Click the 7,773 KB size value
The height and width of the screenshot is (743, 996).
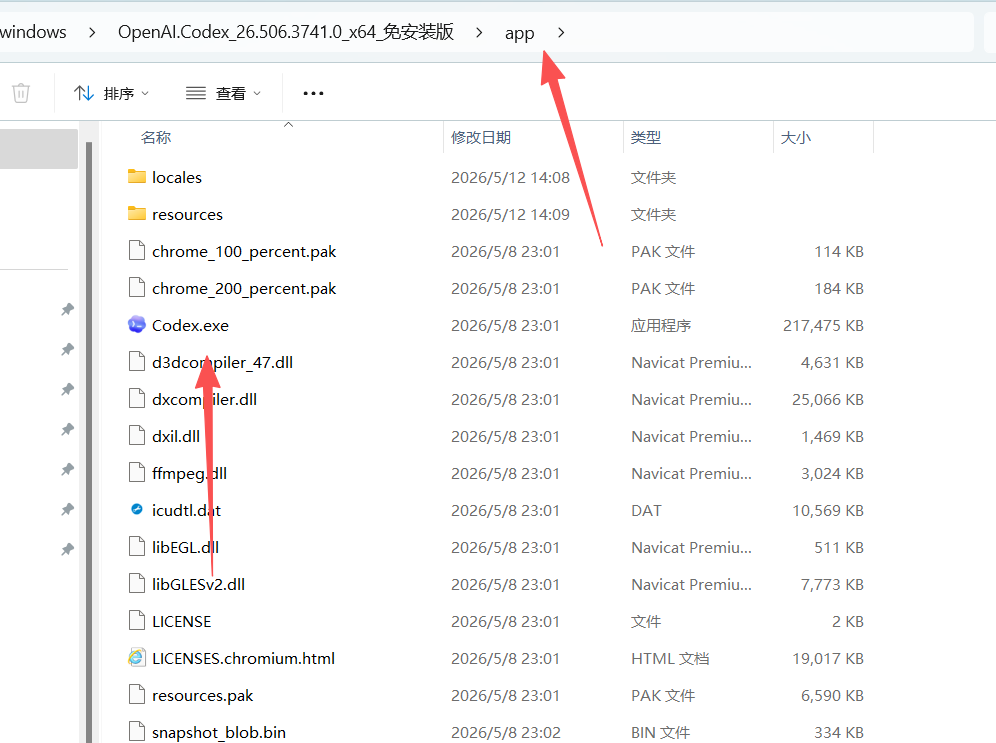832,584
